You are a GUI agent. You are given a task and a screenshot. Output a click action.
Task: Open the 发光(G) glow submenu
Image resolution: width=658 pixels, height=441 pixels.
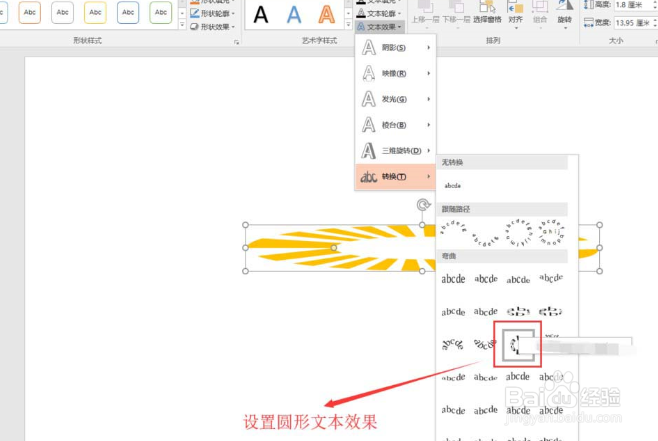pos(395,99)
